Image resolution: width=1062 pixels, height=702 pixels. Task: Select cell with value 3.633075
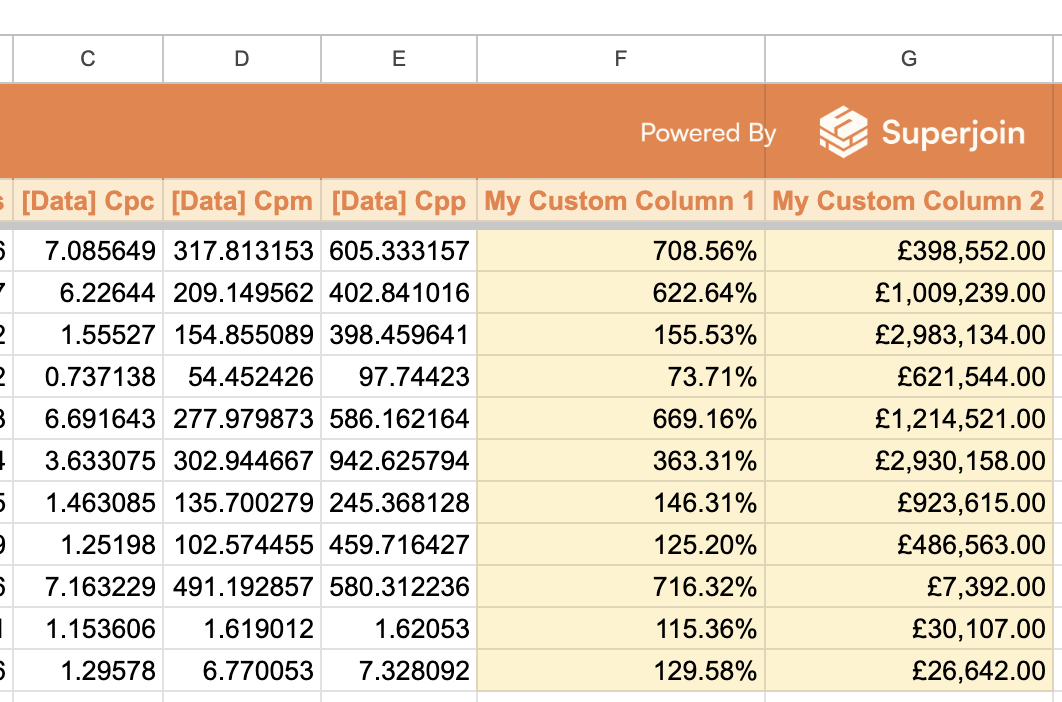pyautogui.click(x=88, y=461)
